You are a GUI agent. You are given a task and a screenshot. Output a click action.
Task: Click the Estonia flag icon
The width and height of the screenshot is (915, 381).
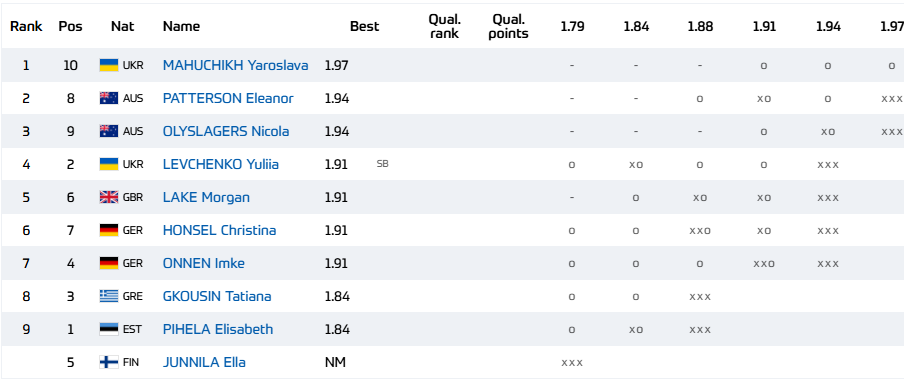[x=109, y=329]
